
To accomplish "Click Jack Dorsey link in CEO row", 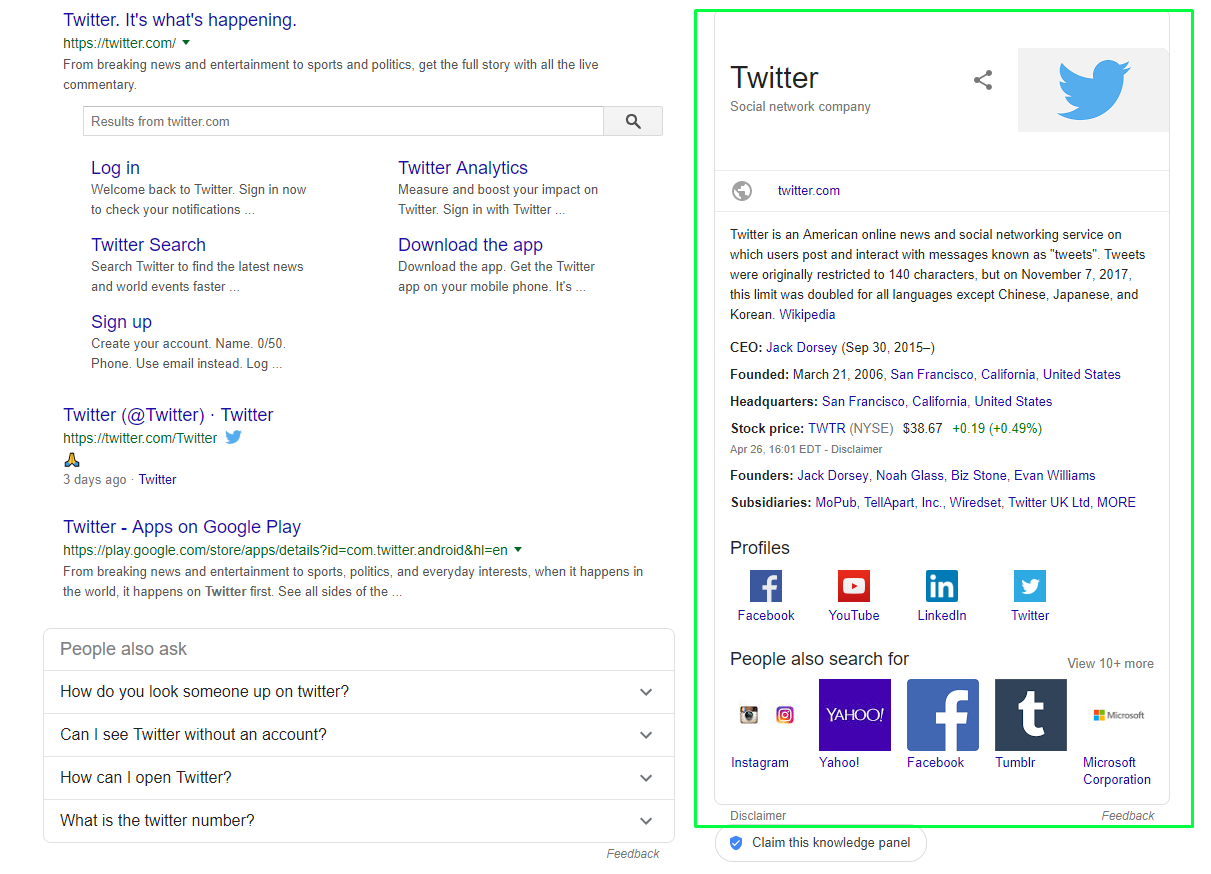I will [802, 348].
